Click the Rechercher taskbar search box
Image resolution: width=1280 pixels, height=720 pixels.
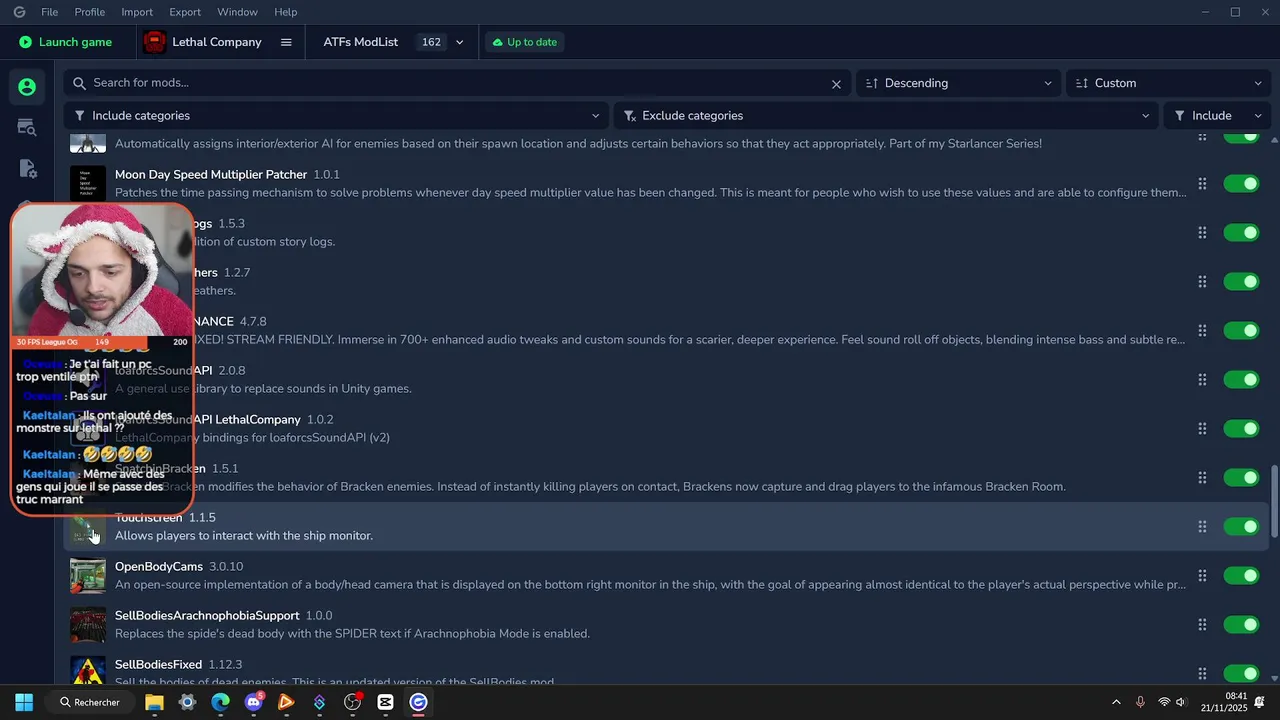[90, 702]
